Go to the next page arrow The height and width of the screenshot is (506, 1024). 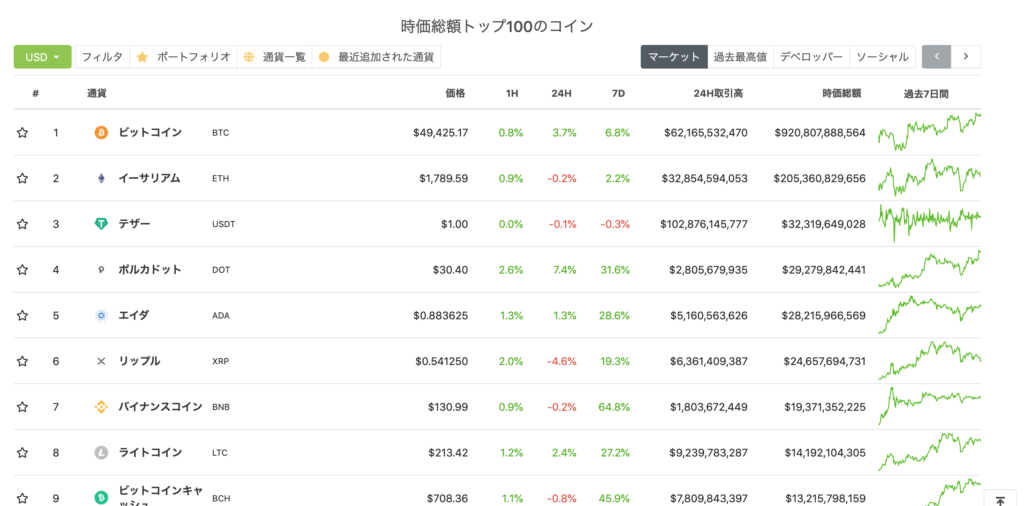click(966, 57)
